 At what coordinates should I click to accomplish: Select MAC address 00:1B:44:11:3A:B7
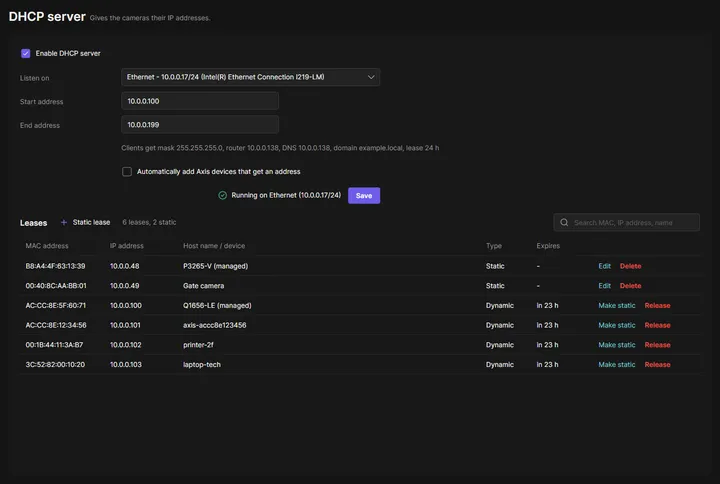tap(54, 345)
